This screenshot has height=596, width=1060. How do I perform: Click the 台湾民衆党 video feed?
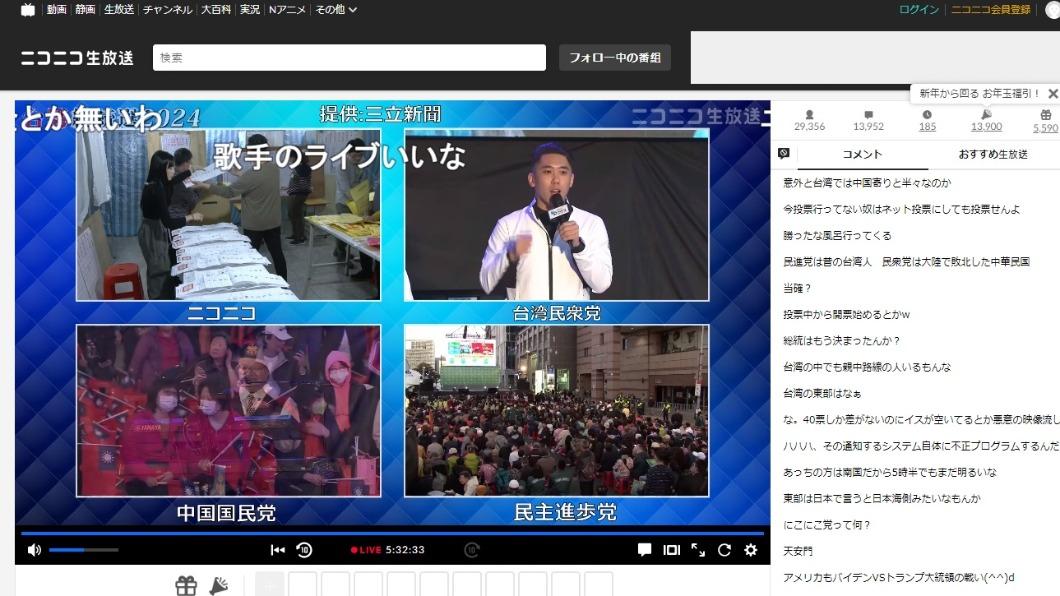pos(556,216)
